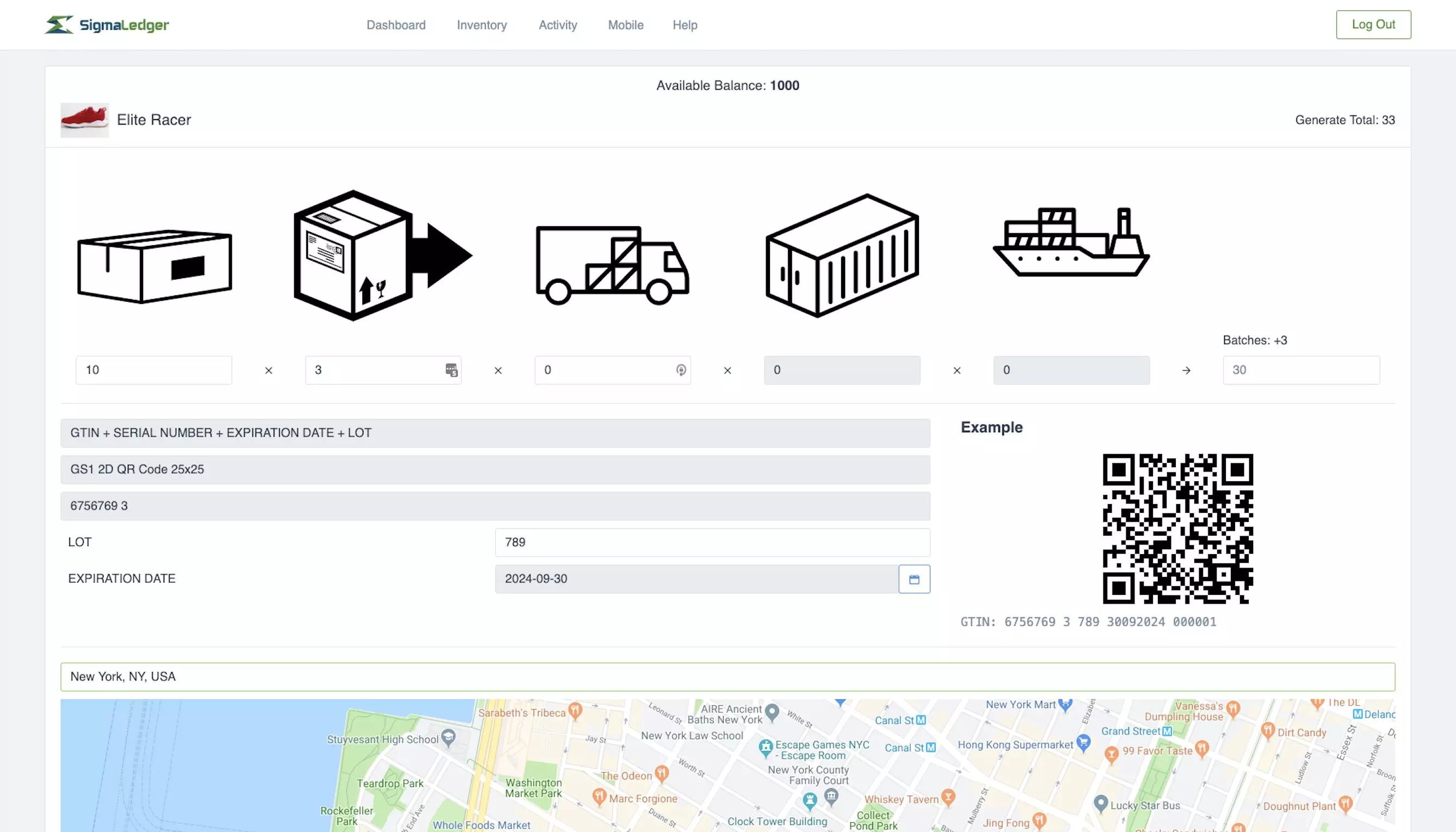Focus the quantity field containing 10
This screenshot has width=1456, height=832.
[154, 370]
